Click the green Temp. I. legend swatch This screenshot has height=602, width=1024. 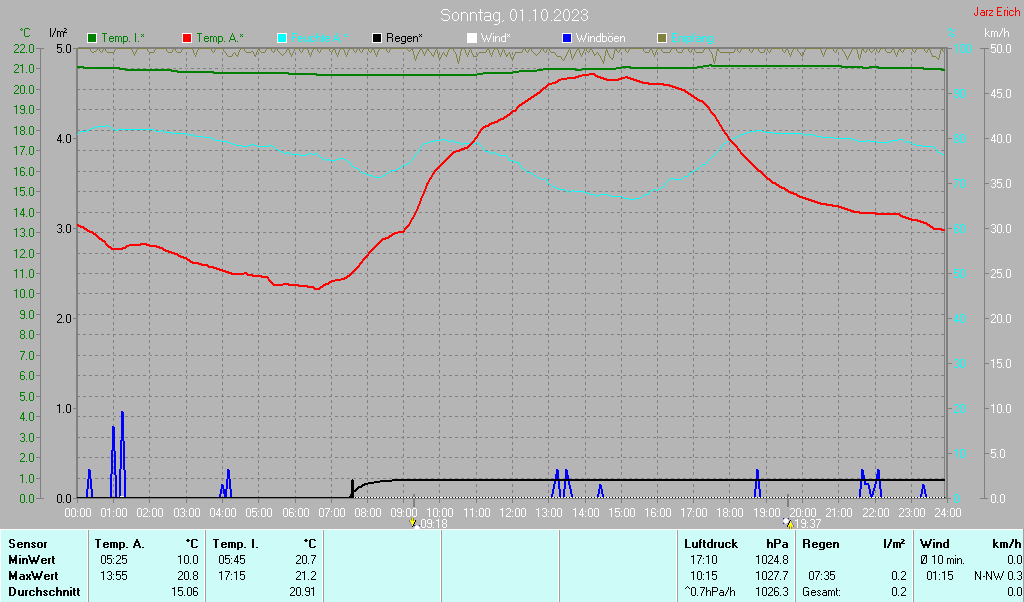[92, 38]
